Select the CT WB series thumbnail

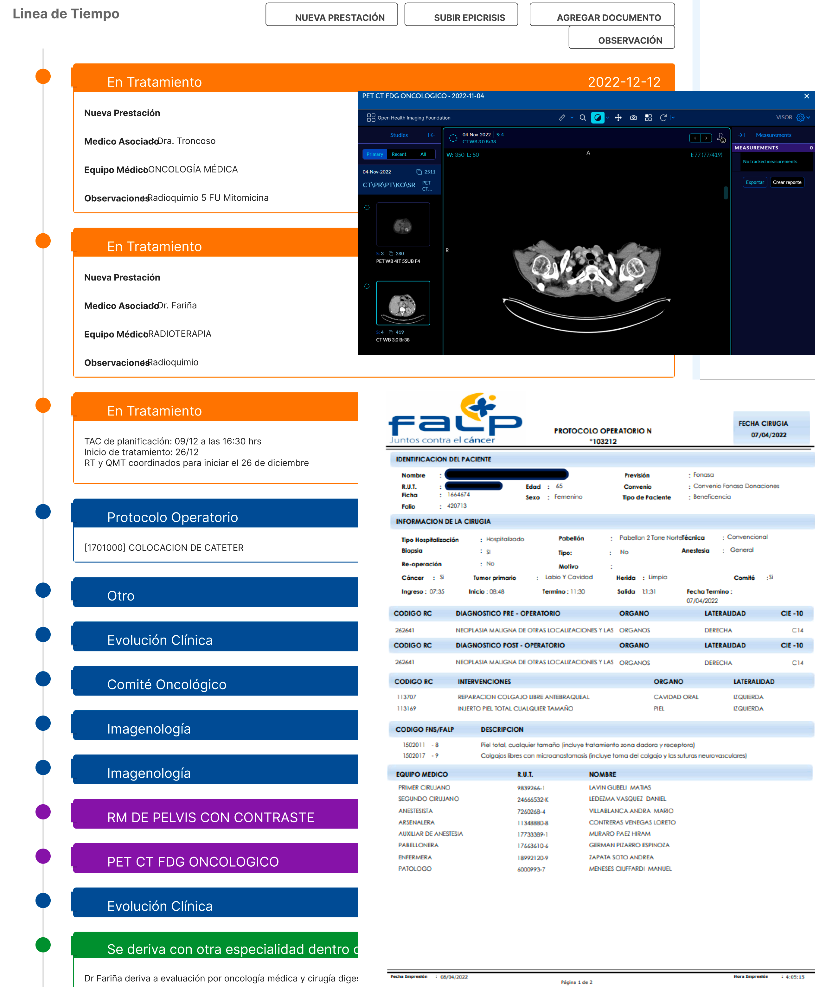click(403, 305)
